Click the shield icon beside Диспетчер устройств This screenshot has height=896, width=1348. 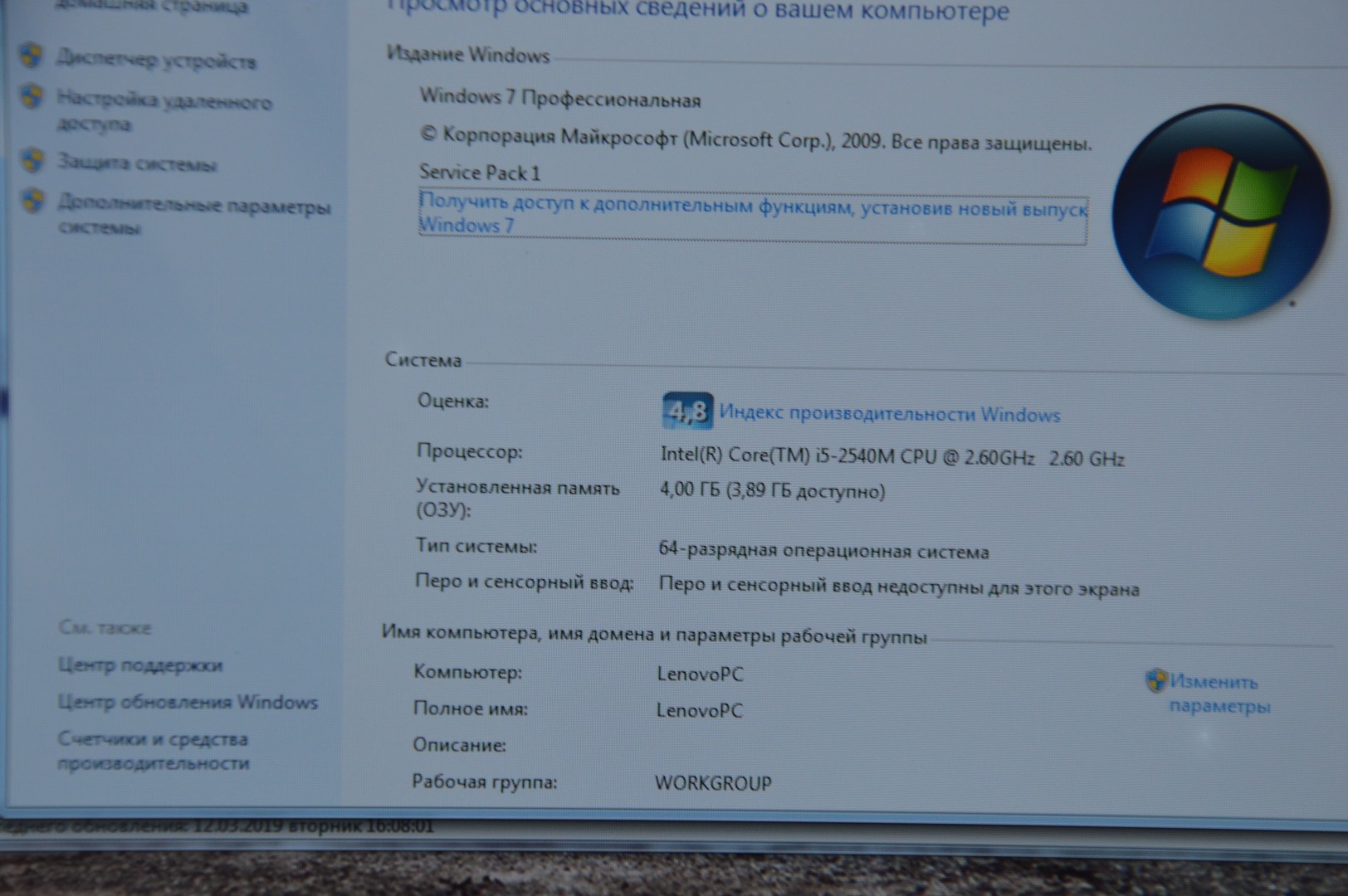[32, 56]
